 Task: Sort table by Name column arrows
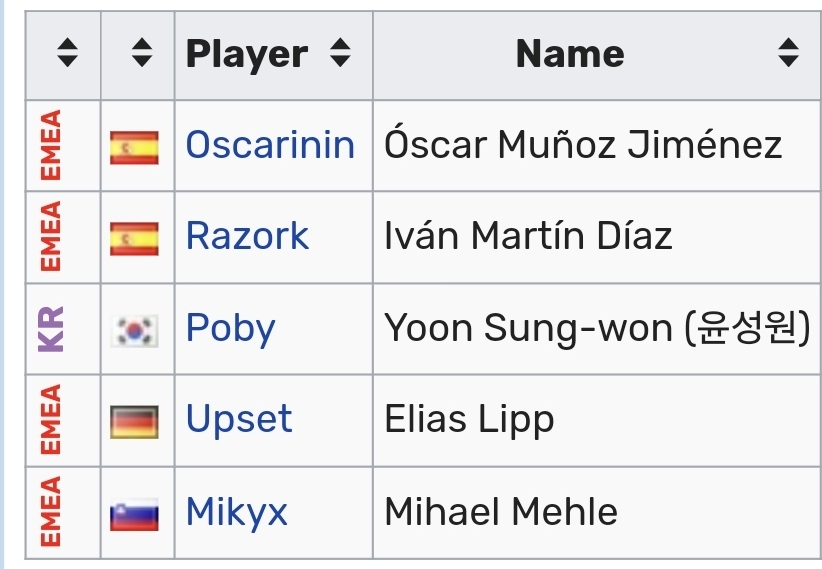[x=788, y=54]
